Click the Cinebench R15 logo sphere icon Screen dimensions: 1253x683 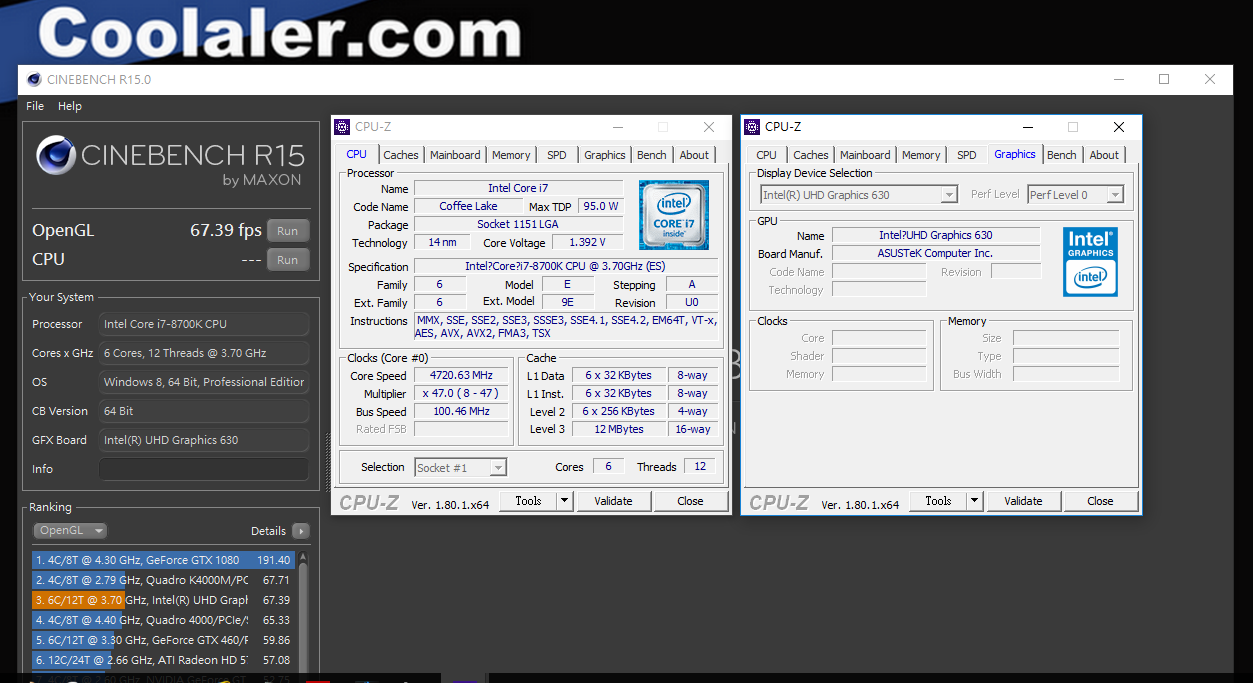[56, 155]
